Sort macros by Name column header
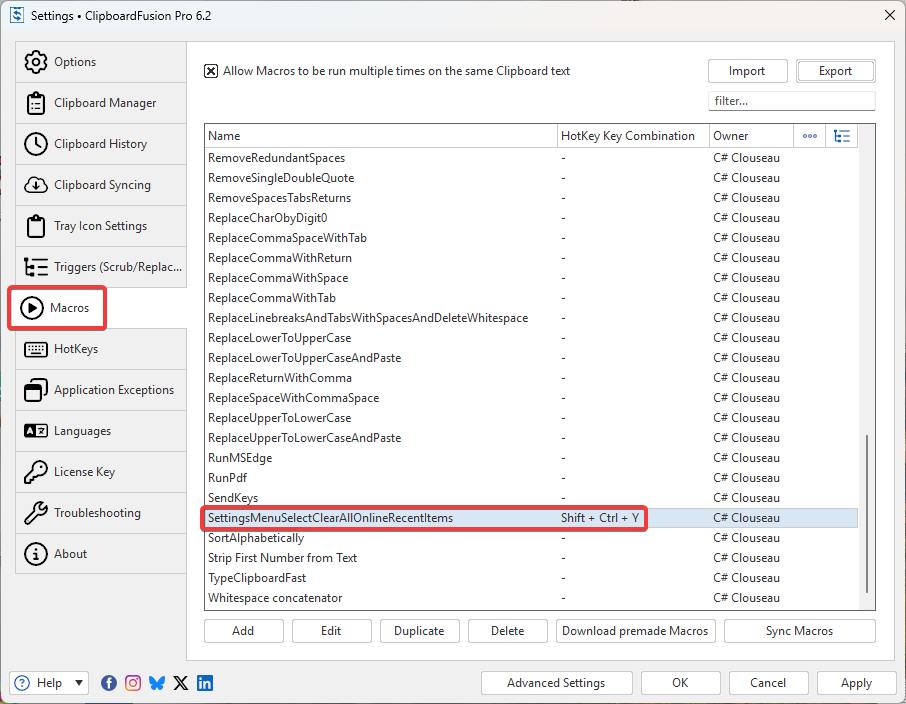 click(x=380, y=136)
